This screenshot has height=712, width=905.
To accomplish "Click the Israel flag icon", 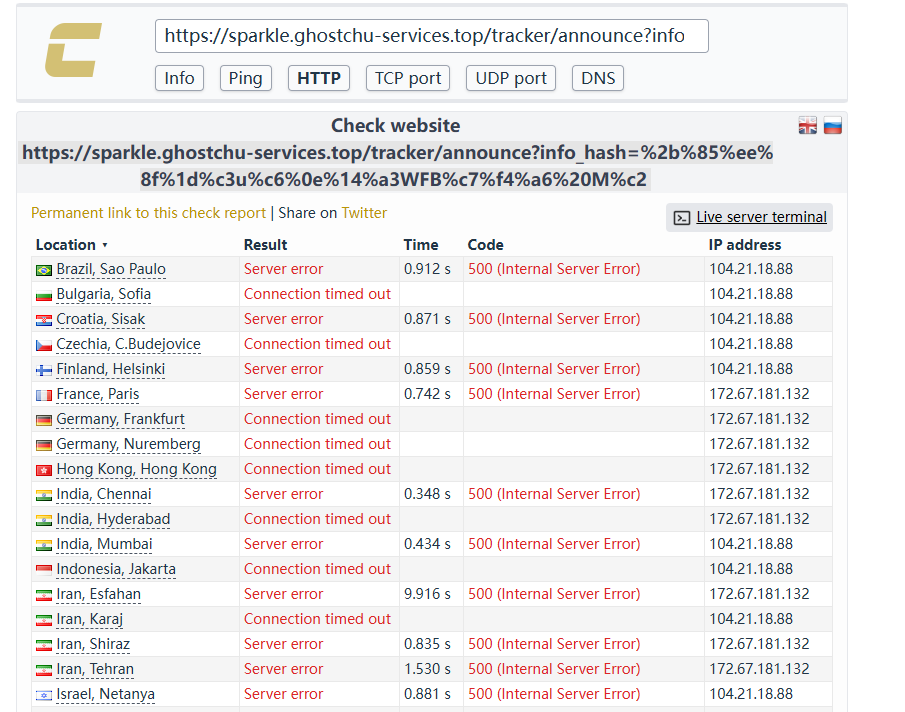I will [44, 695].
